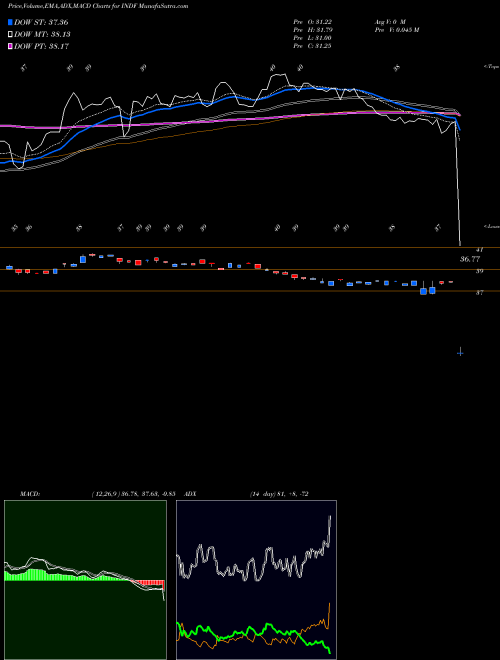This screenshot has width=500, height=660.
Task: Click the 'Pre O: 31.22' open value
Action: point(312,22)
